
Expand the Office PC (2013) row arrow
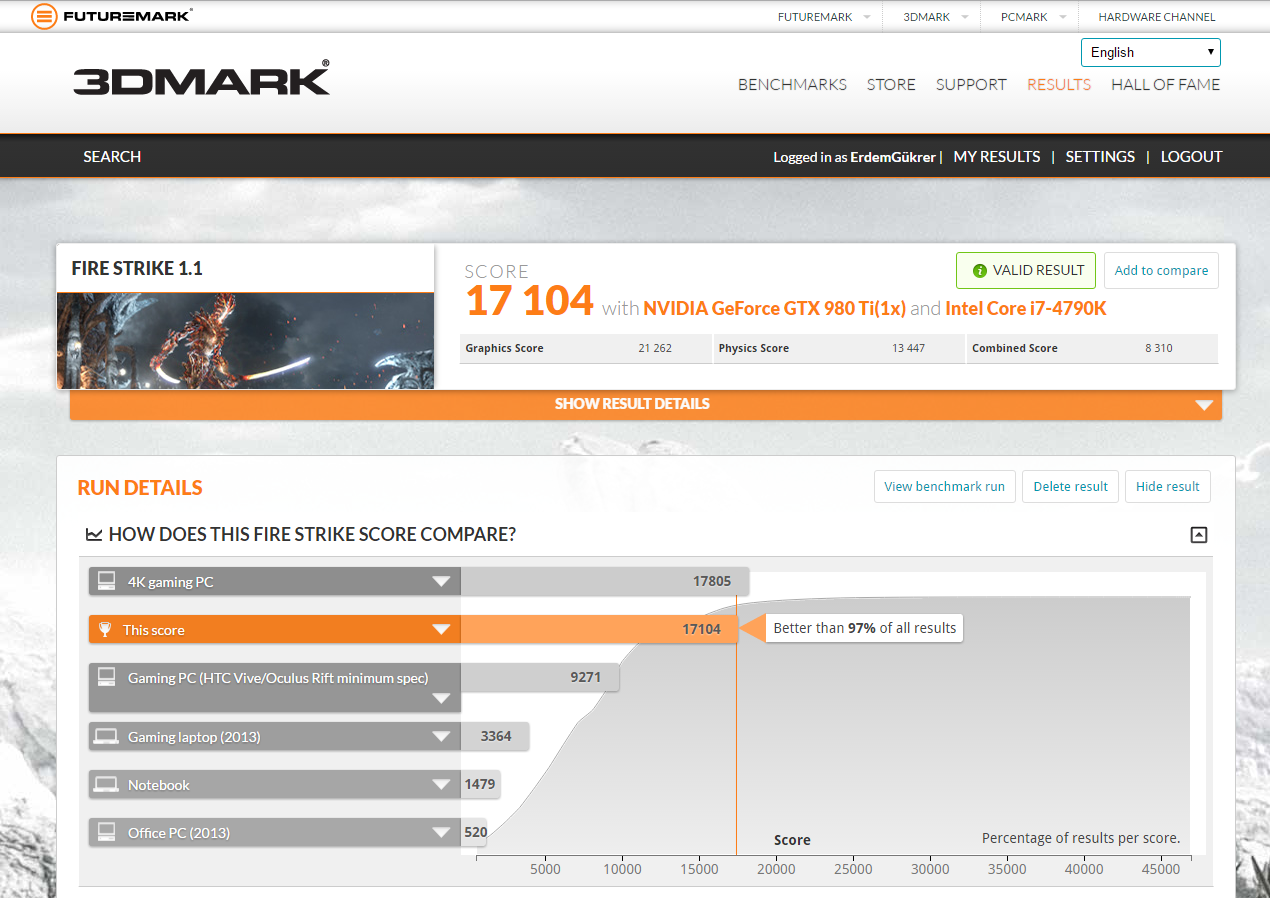(x=441, y=833)
